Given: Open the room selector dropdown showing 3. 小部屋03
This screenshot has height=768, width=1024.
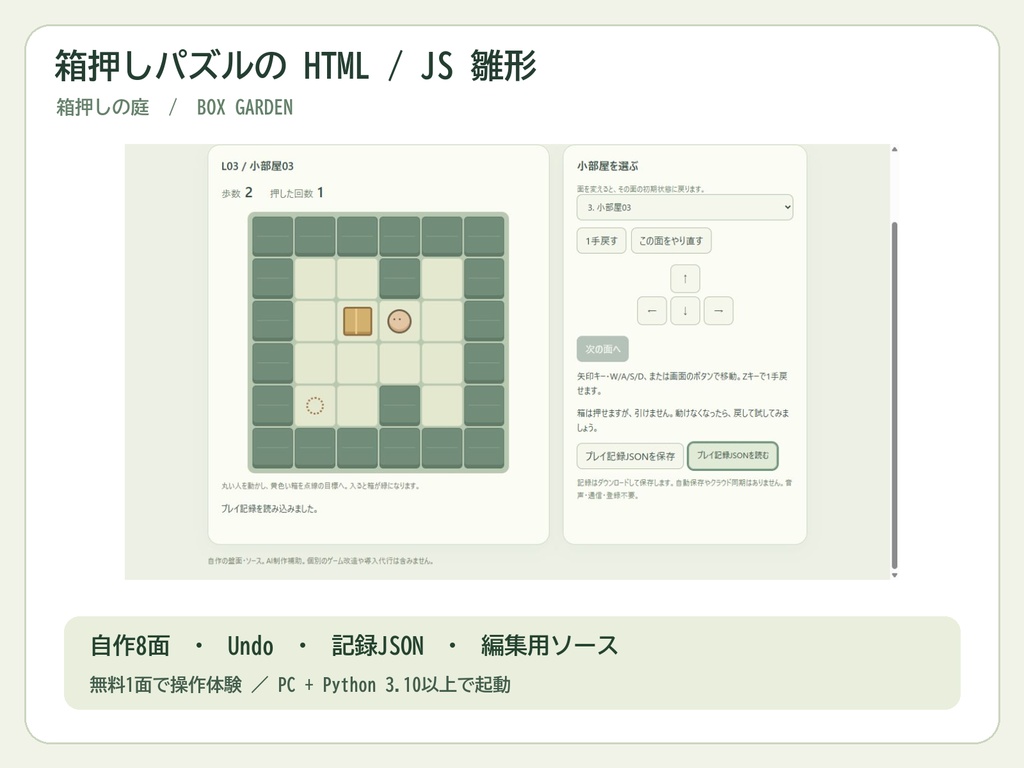Looking at the screenshot, I should click(684, 207).
